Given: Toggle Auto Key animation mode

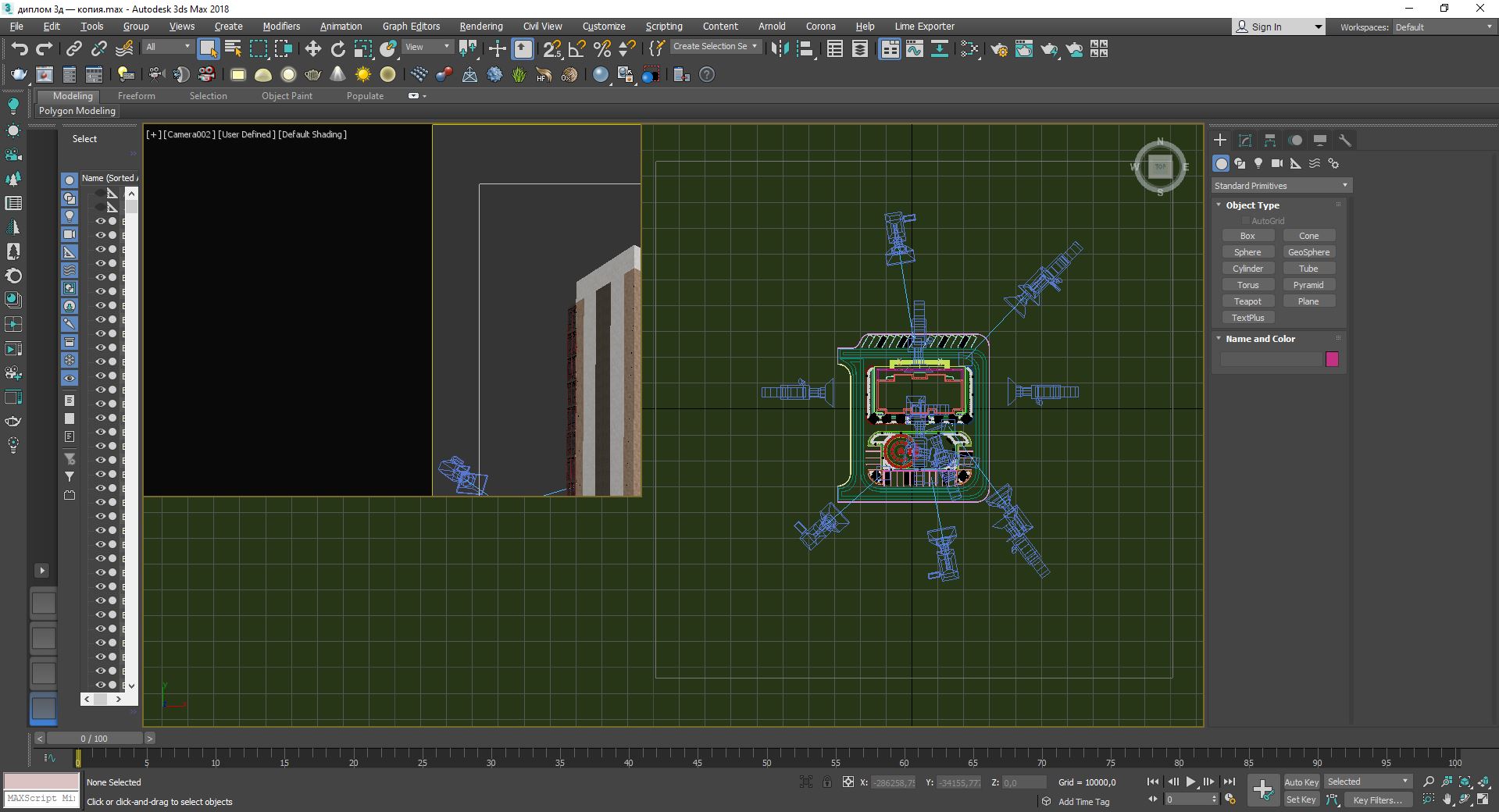Looking at the screenshot, I should [x=1301, y=782].
